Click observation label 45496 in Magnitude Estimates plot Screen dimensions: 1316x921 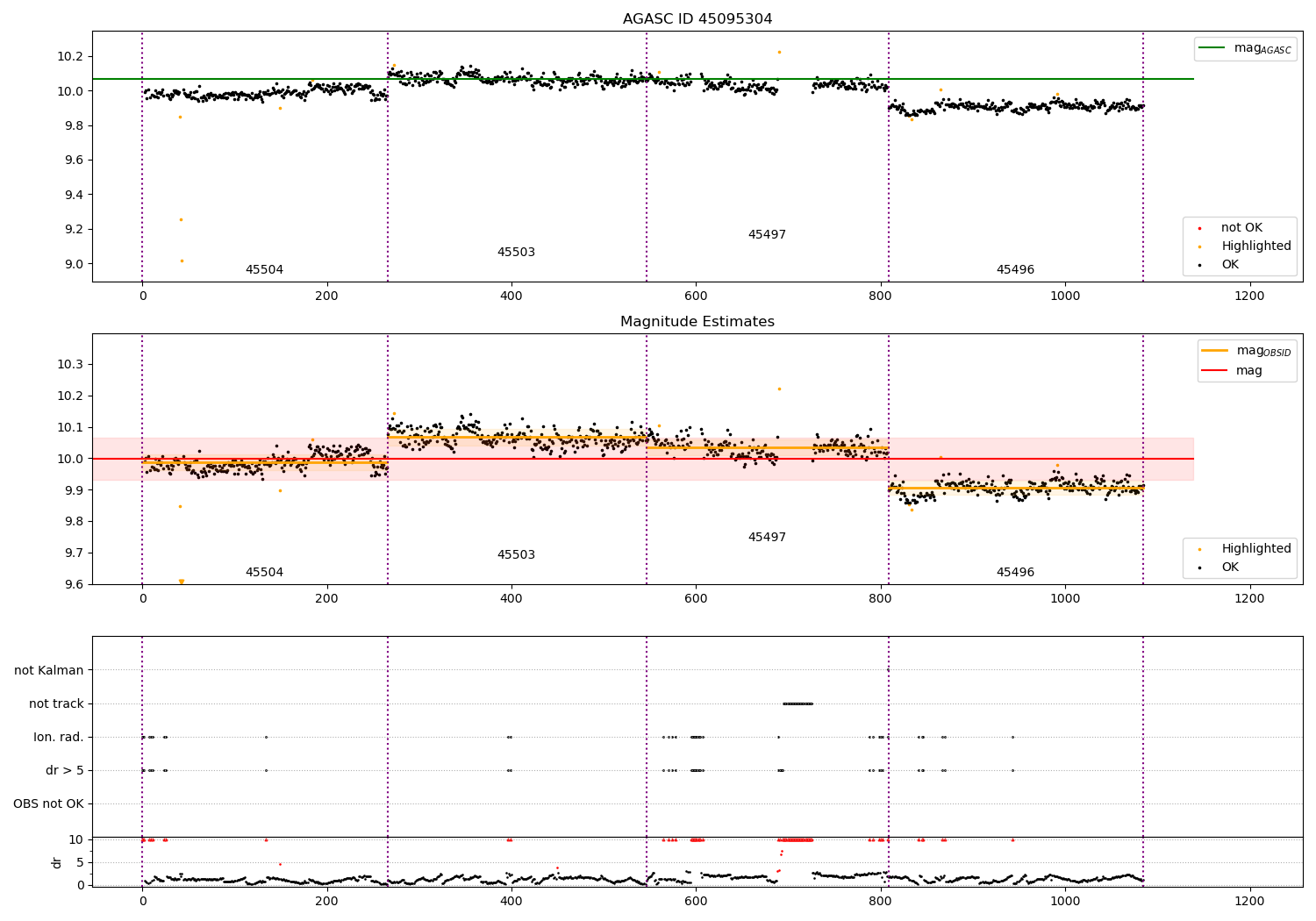(x=1015, y=573)
